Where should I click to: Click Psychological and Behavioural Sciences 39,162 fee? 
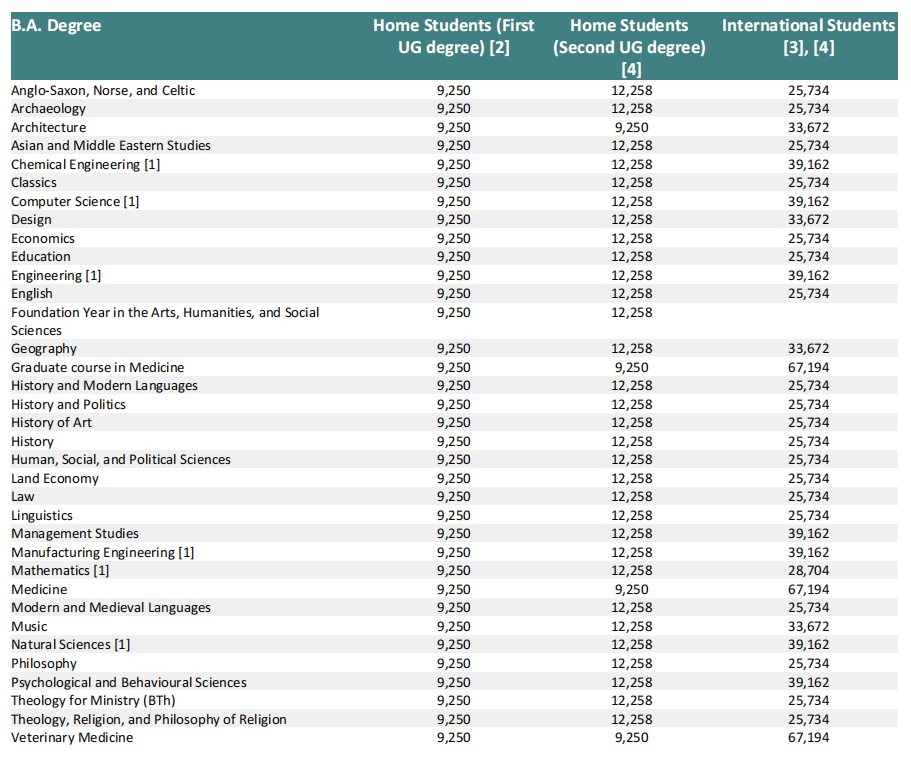808,682
